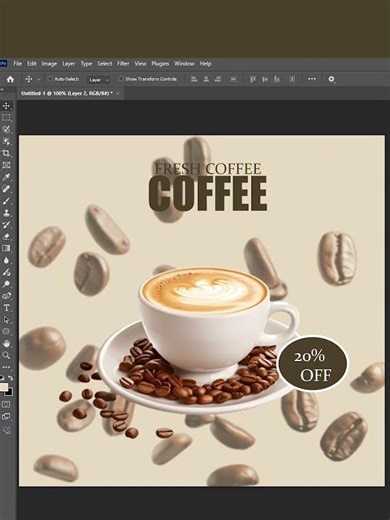Image resolution: width=390 pixels, height=520 pixels.
Task: Open the Filter menu
Action: (x=123, y=64)
